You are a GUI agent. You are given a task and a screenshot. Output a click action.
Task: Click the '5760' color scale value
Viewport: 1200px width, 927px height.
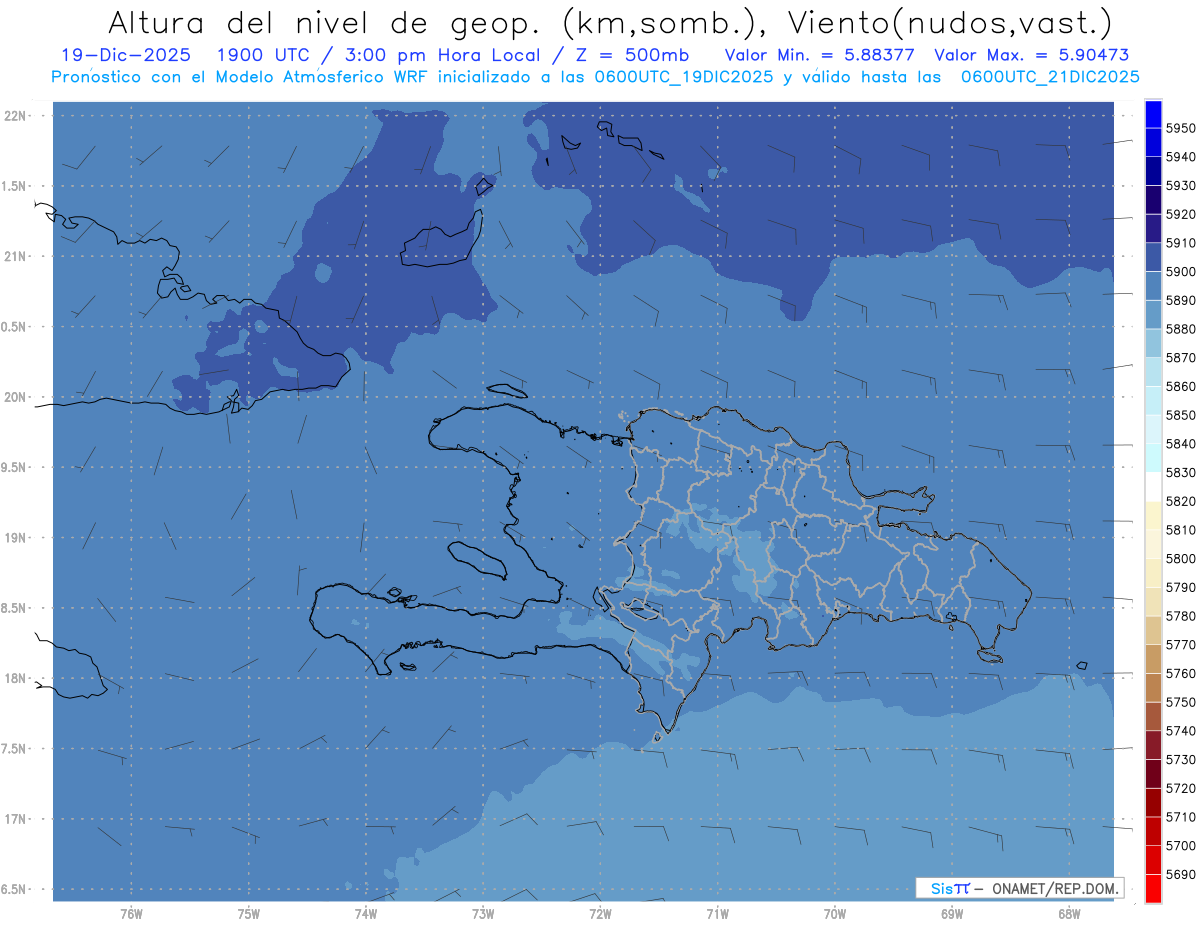pyautogui.click(x=1180, y=674)
